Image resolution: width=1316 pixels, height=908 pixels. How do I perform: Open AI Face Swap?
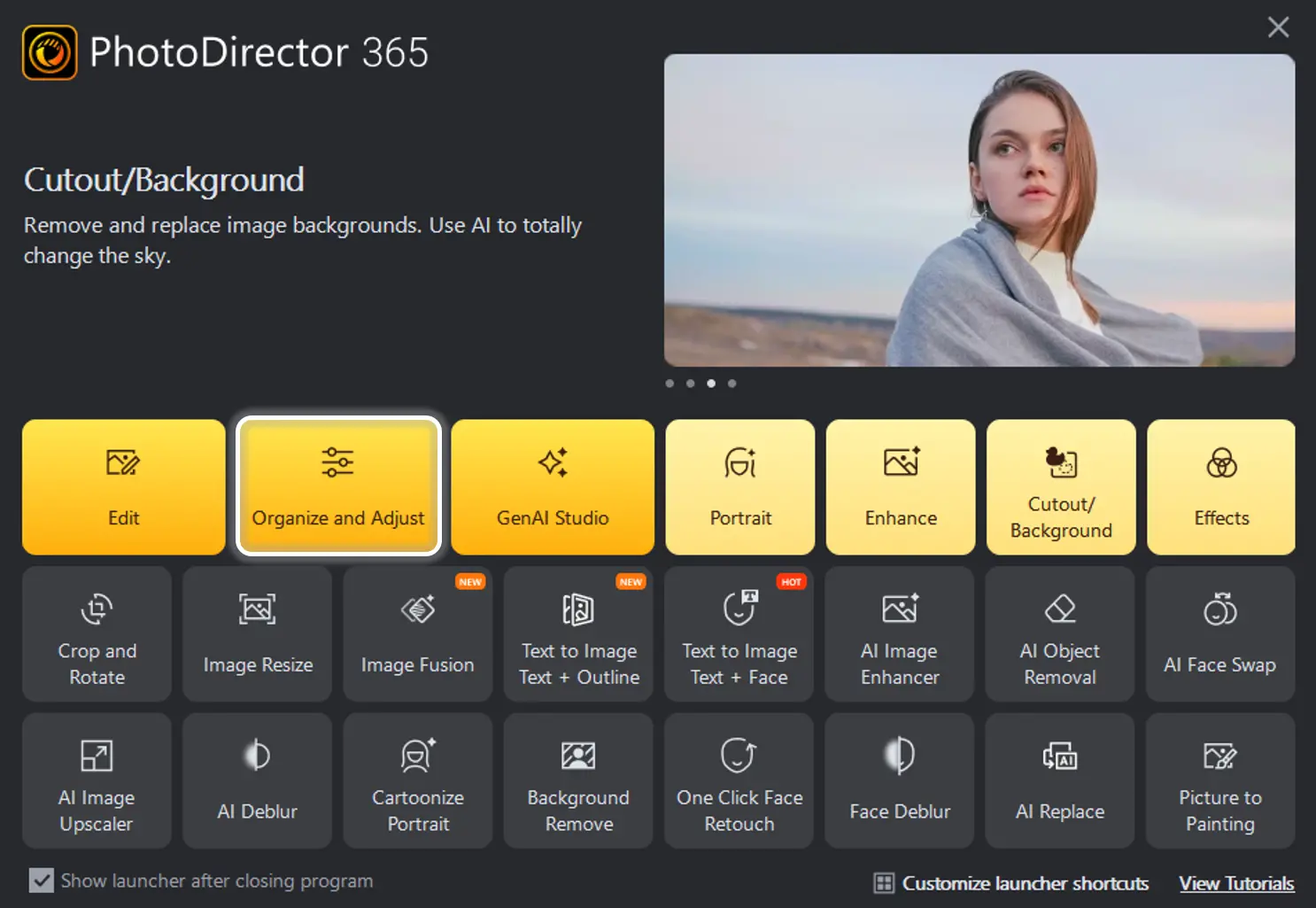(1219, 633)
